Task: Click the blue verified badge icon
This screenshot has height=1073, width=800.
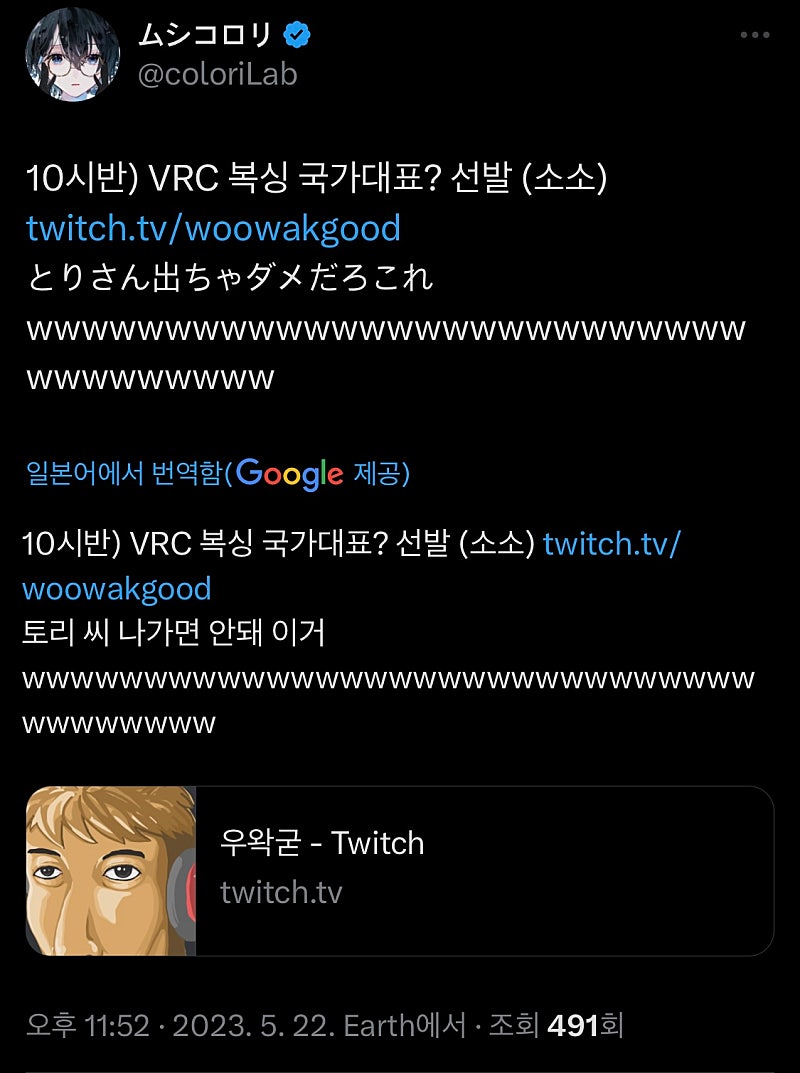Action: pyautogui.click(x=296, y=34)
